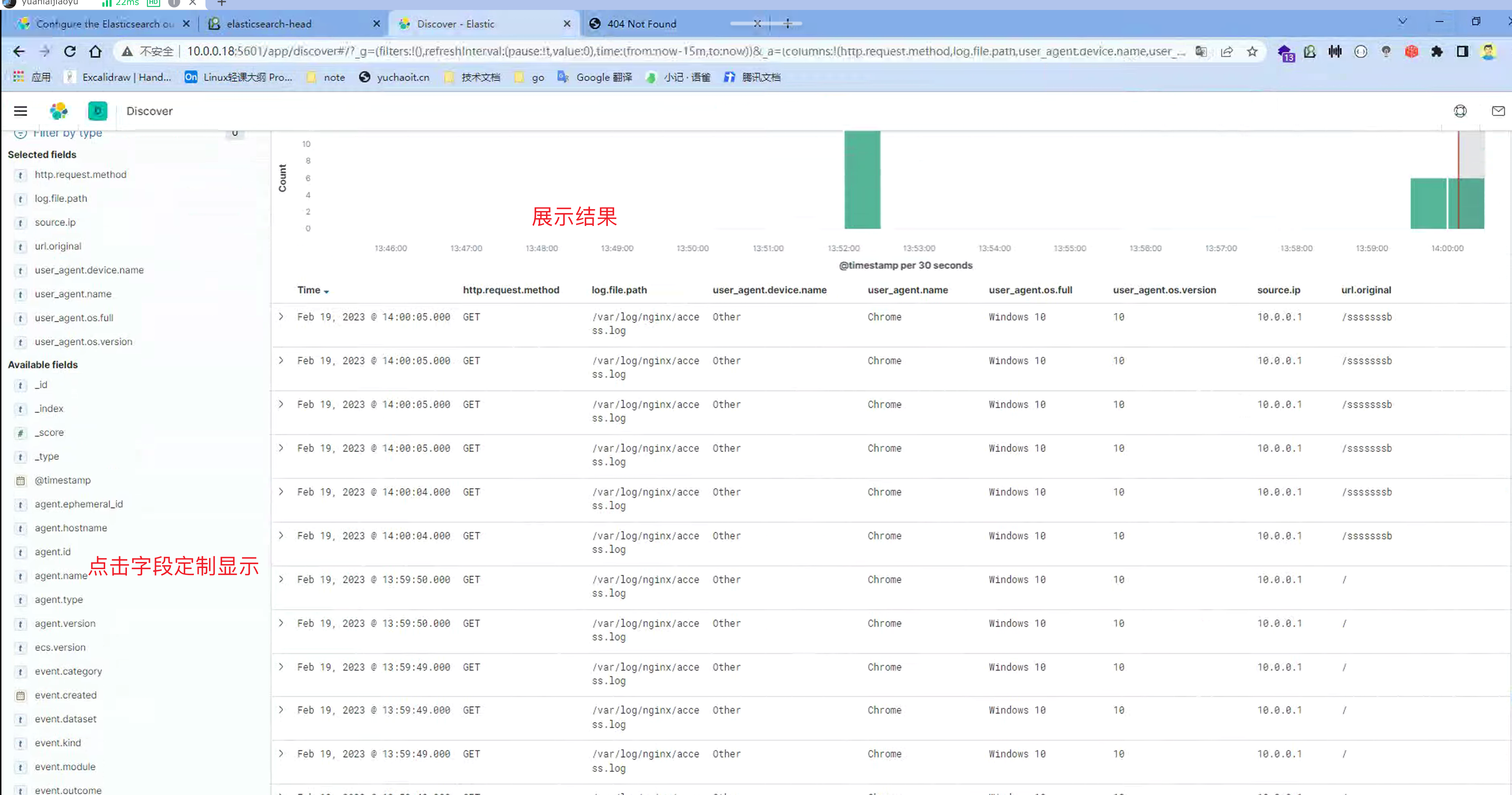Viewport: 1512px width, 795px height.
Task: Switch to the elasticsearch-head tab
Action: click(x=269, y=24)
